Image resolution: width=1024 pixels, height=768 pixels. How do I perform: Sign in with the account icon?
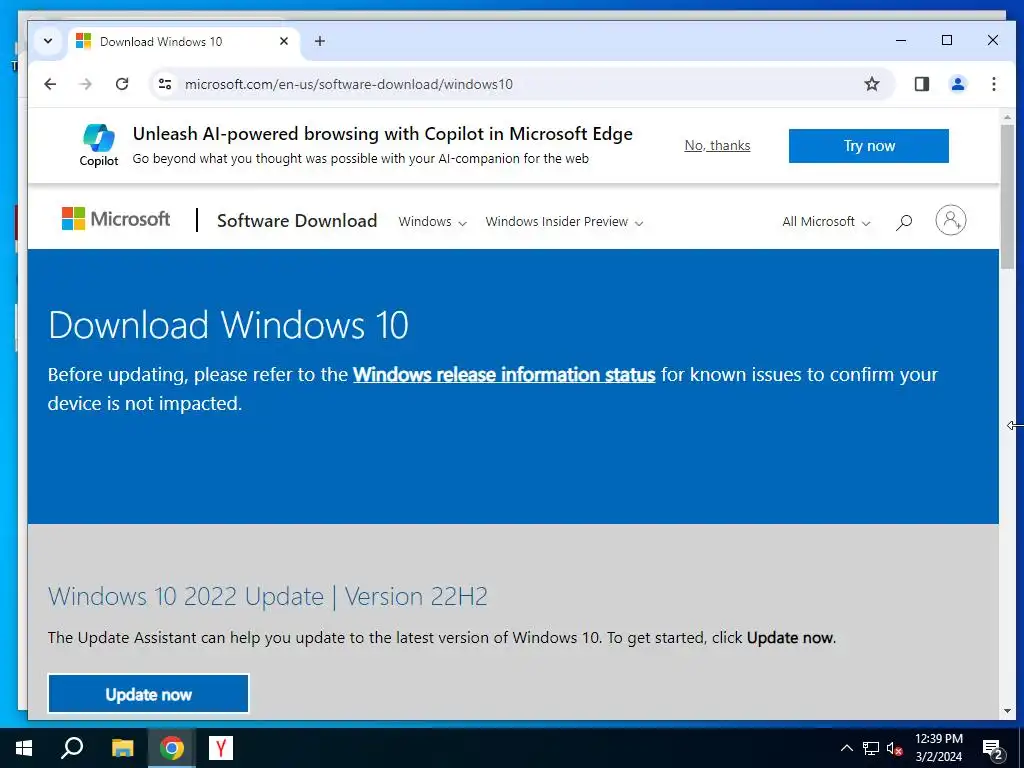tap(950, 220)
